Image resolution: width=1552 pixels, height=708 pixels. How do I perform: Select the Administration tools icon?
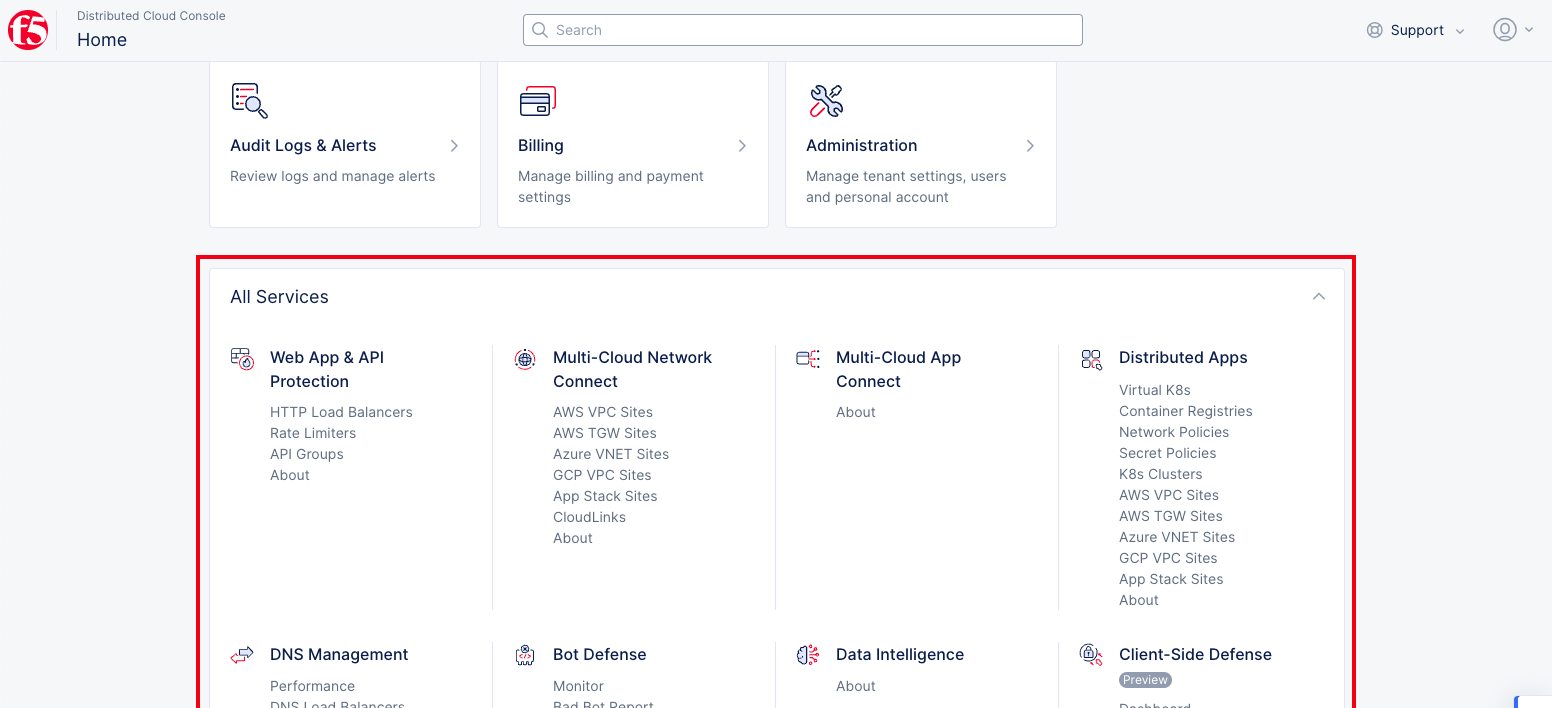[x=825, y=100]
